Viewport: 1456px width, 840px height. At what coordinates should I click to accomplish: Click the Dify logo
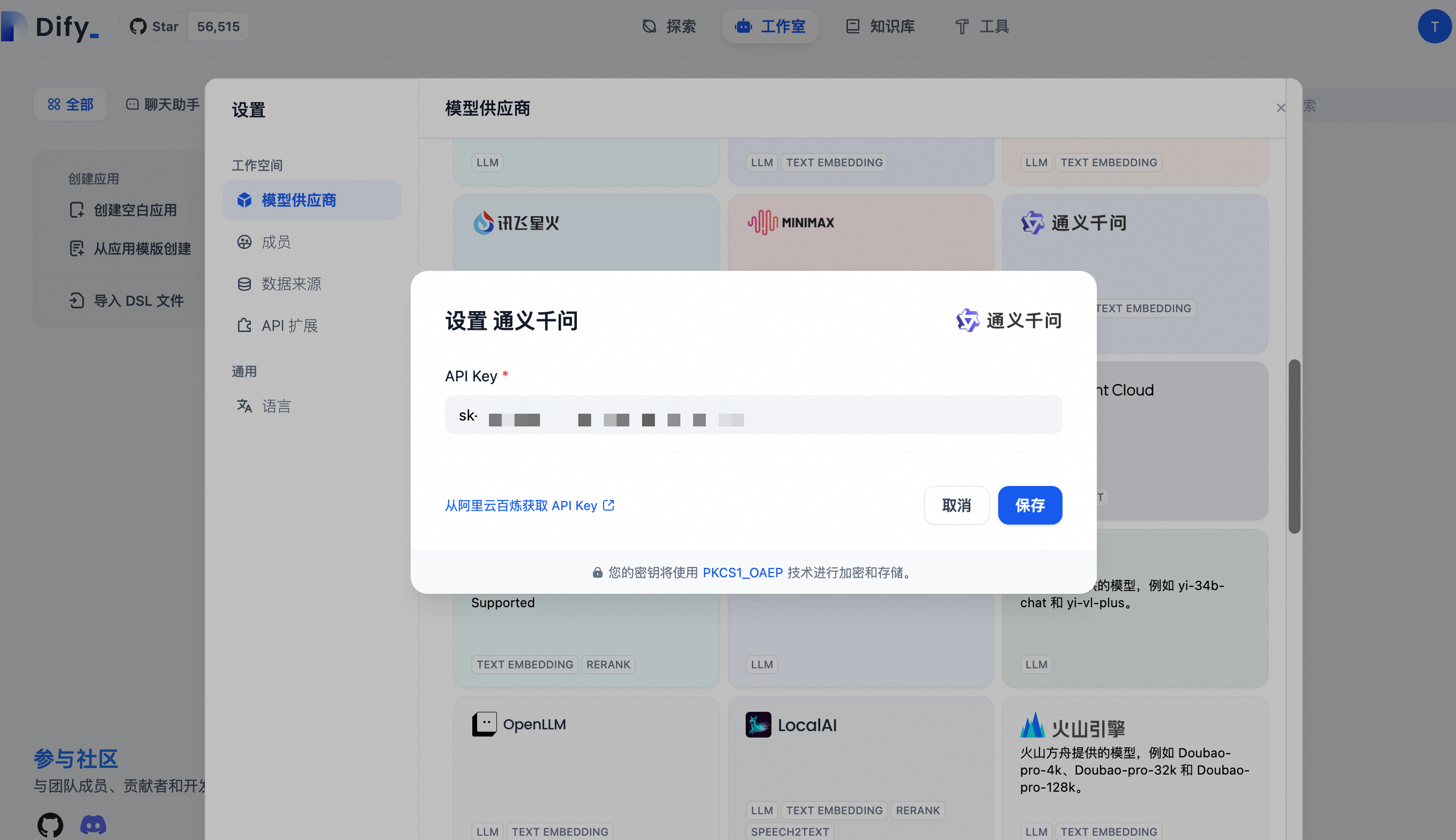51,26
